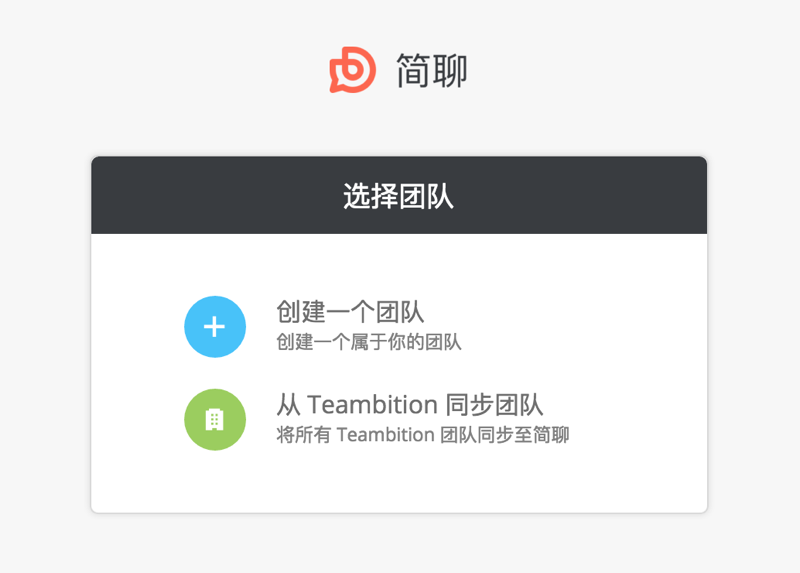Click the 选择团队 header title
This screenshot has height=573, width=800.
pos(398,196)
